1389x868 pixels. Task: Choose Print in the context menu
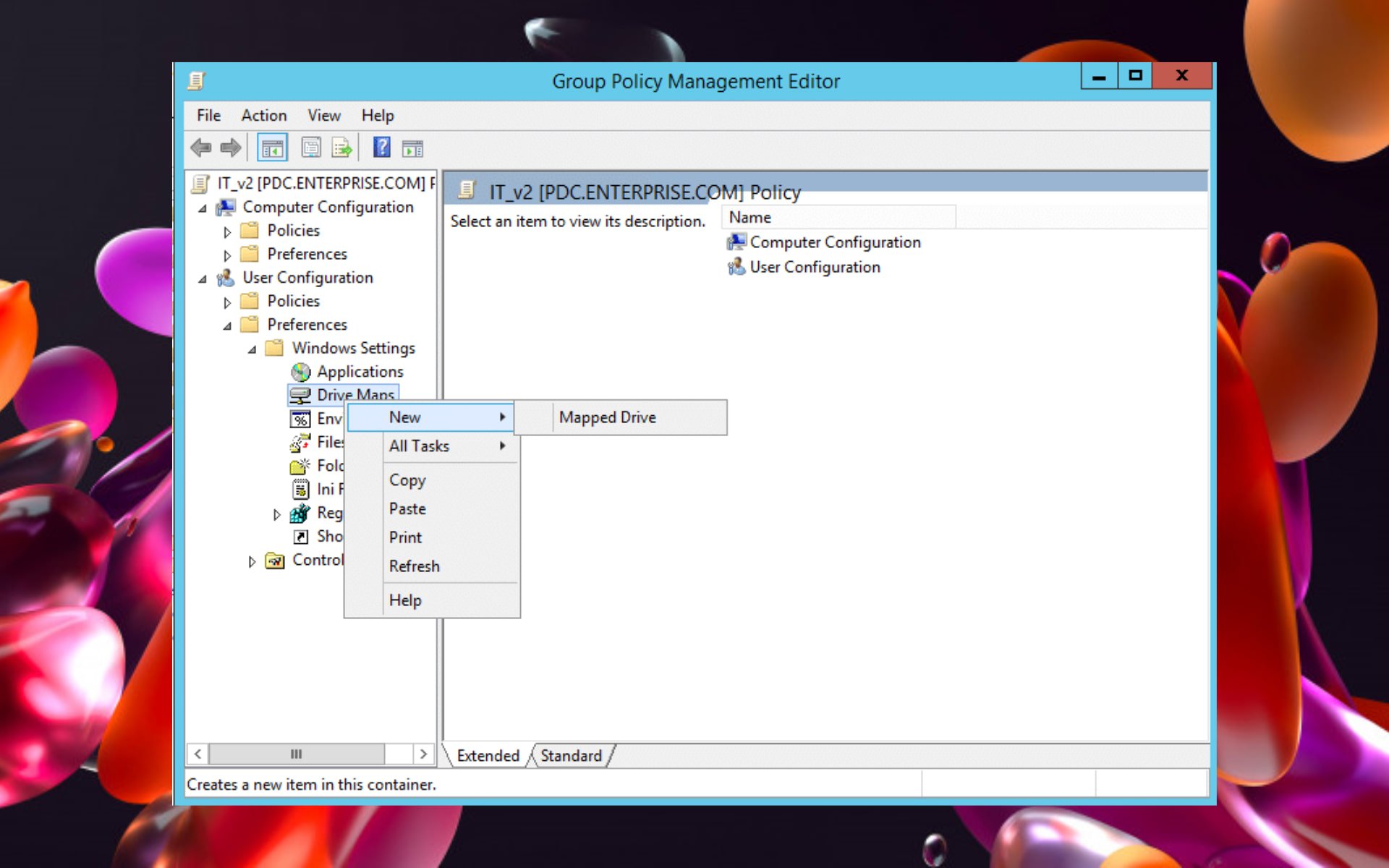tap(431, 537)
